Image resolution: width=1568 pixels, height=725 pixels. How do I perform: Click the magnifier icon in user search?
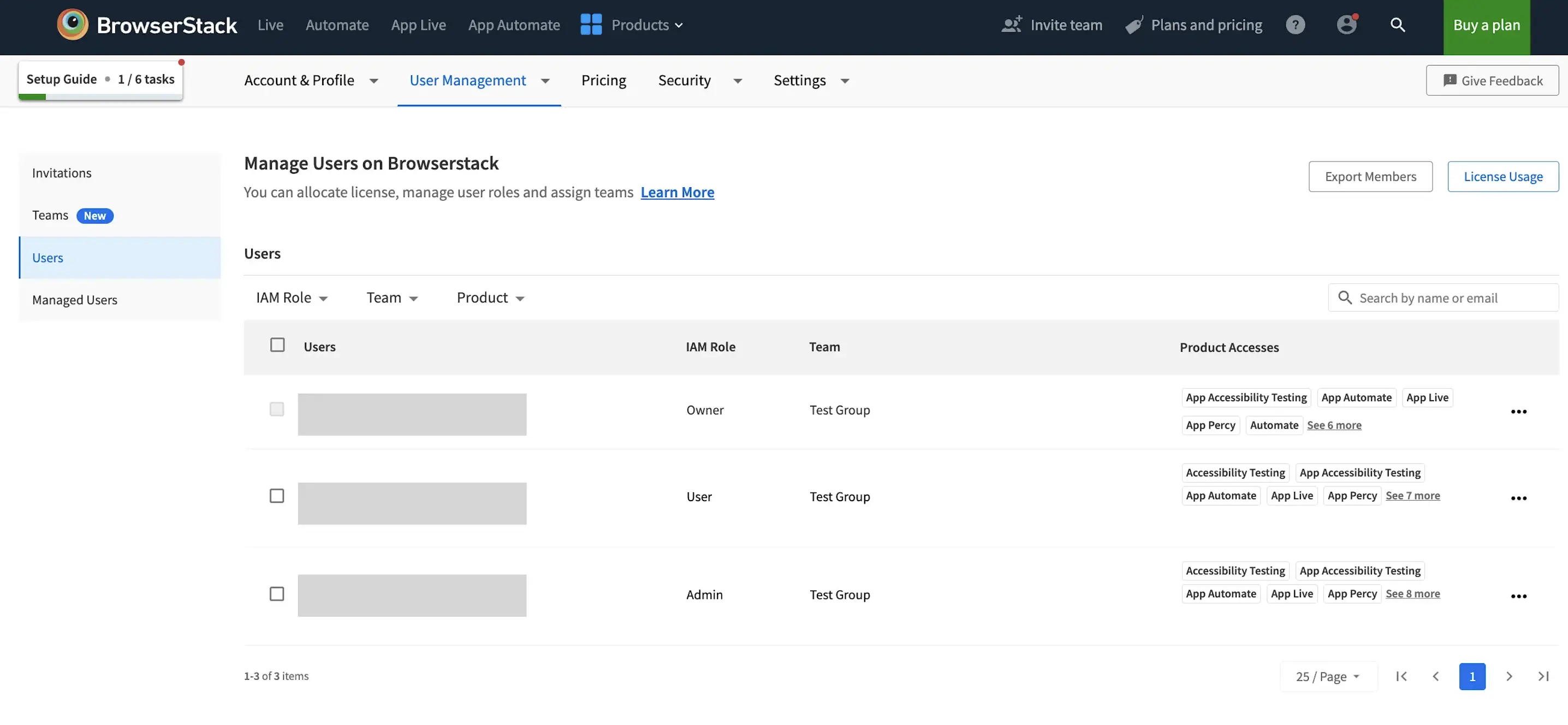[x=1345, y=297]
